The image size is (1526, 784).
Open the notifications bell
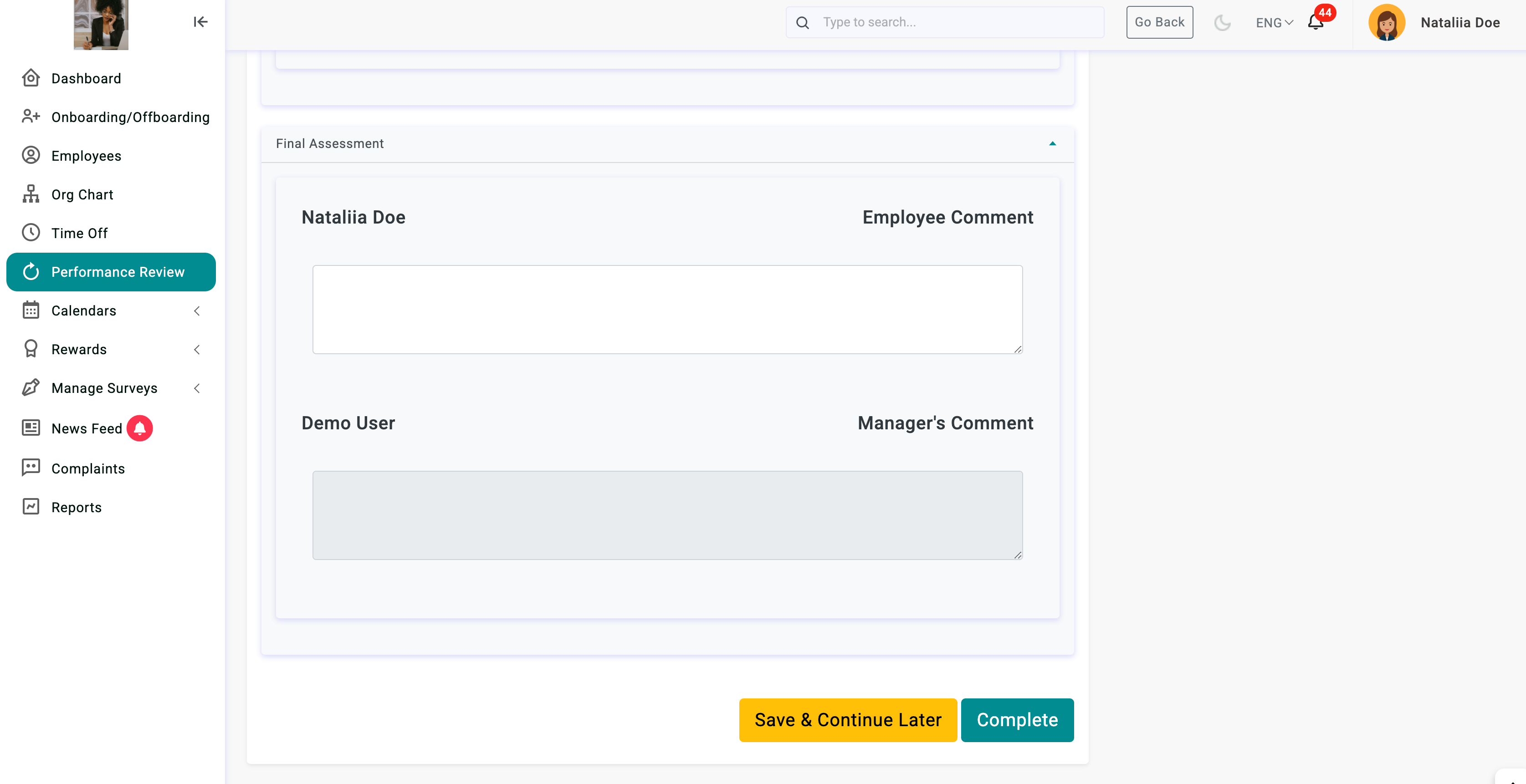[1316, 22]
